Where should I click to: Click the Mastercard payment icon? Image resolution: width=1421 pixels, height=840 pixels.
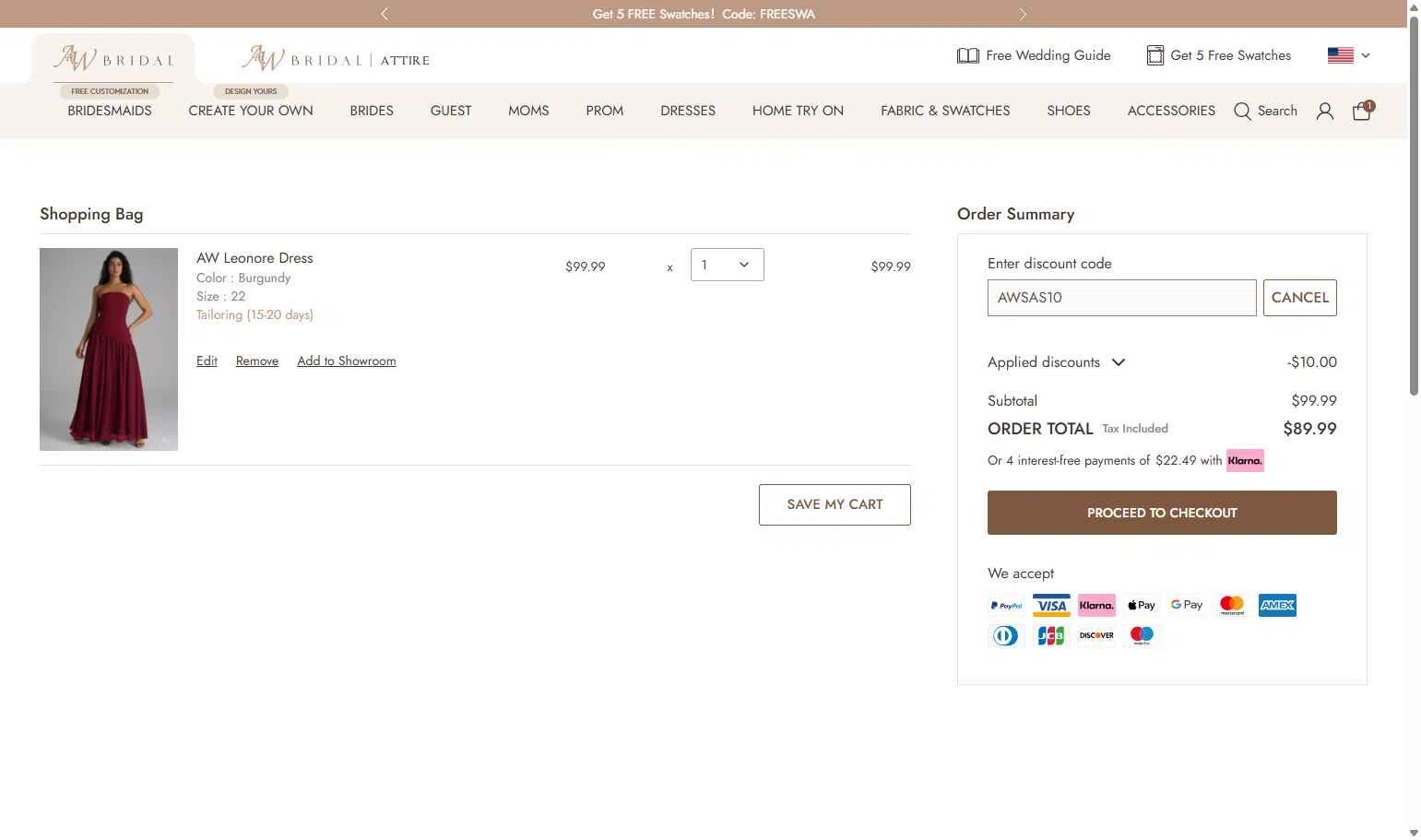(1232, 606)
